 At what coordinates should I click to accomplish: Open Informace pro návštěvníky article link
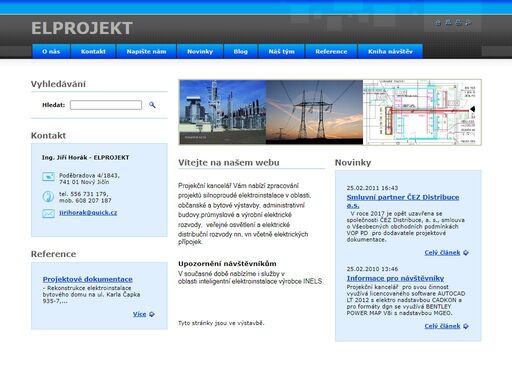(x=395, y=278)
